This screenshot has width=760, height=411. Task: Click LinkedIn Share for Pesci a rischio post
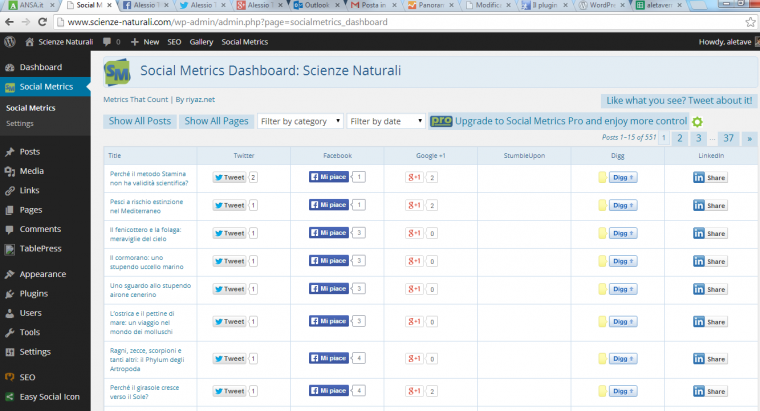tap(710, 206)
